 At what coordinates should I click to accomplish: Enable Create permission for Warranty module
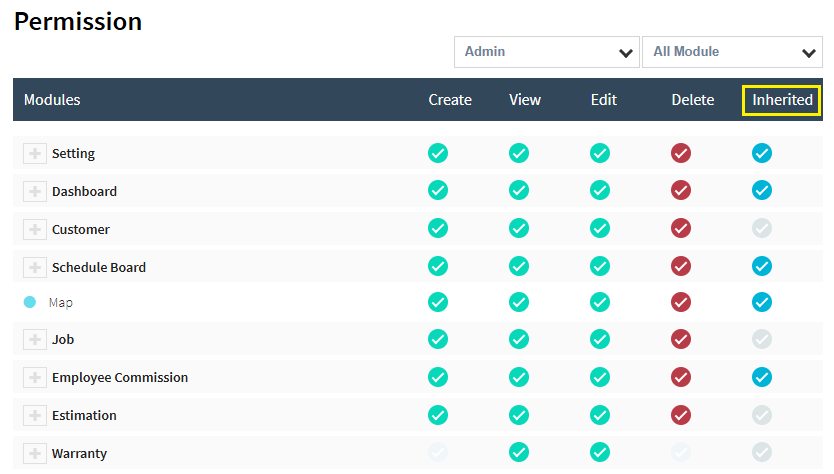[x=438, y=453]
